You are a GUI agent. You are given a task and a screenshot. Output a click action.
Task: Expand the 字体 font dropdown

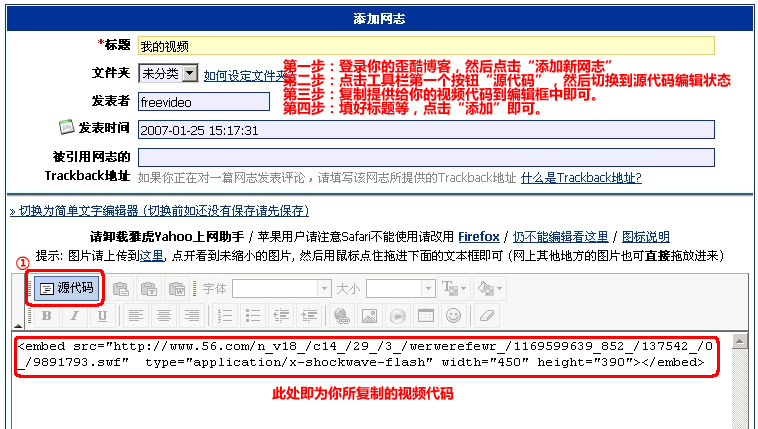click(323, 288)
